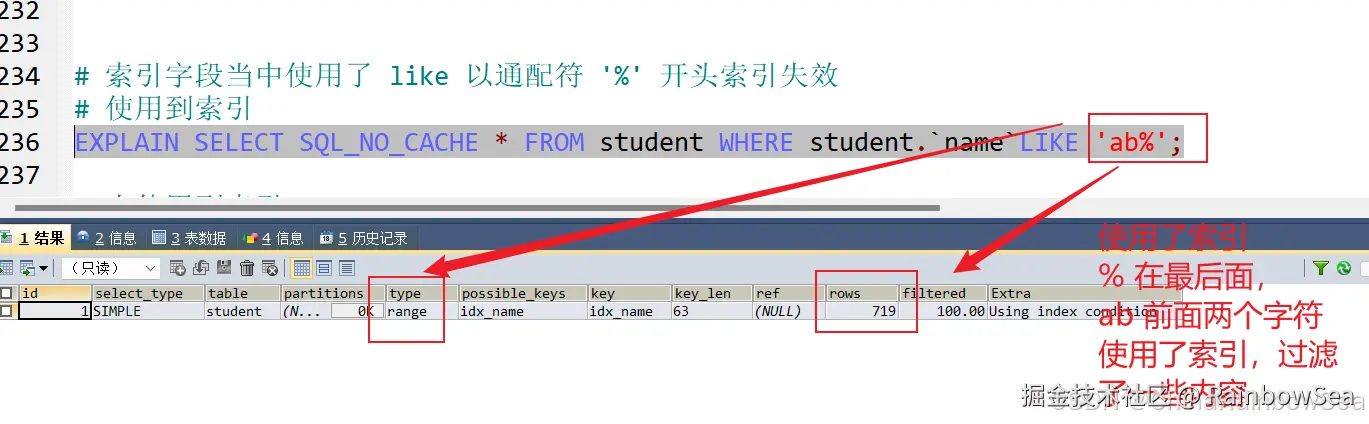Select the 63 cell under key_len
The height and width of the screenshot is (424, 1369).
pyautogui.click(x=712, y=311)
